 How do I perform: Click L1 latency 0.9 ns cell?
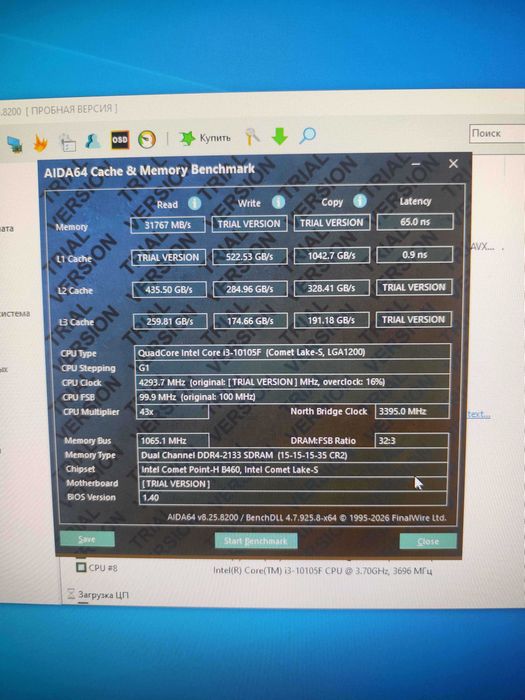coord(415,254)
